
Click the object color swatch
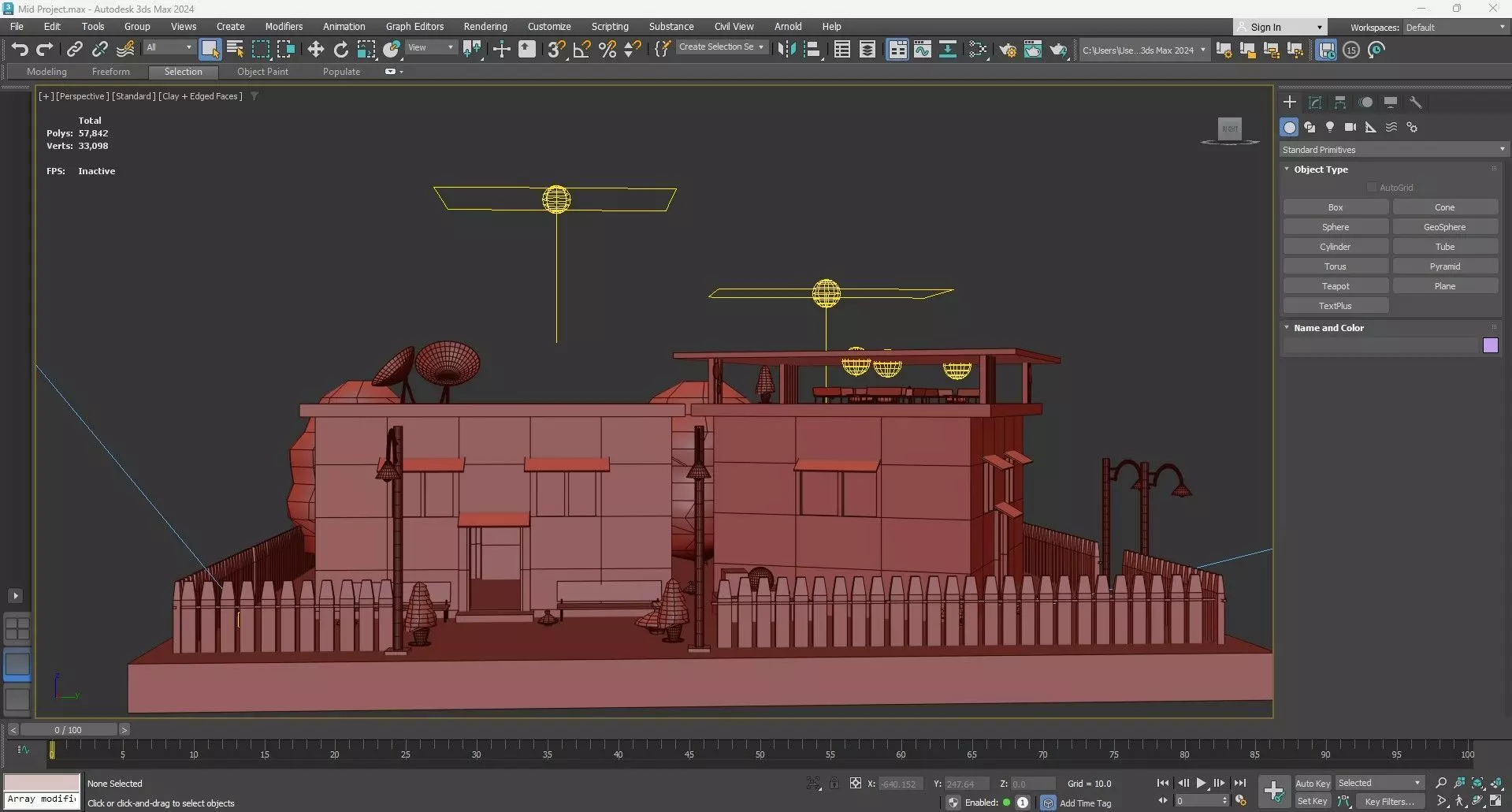tap(1490, 345)
